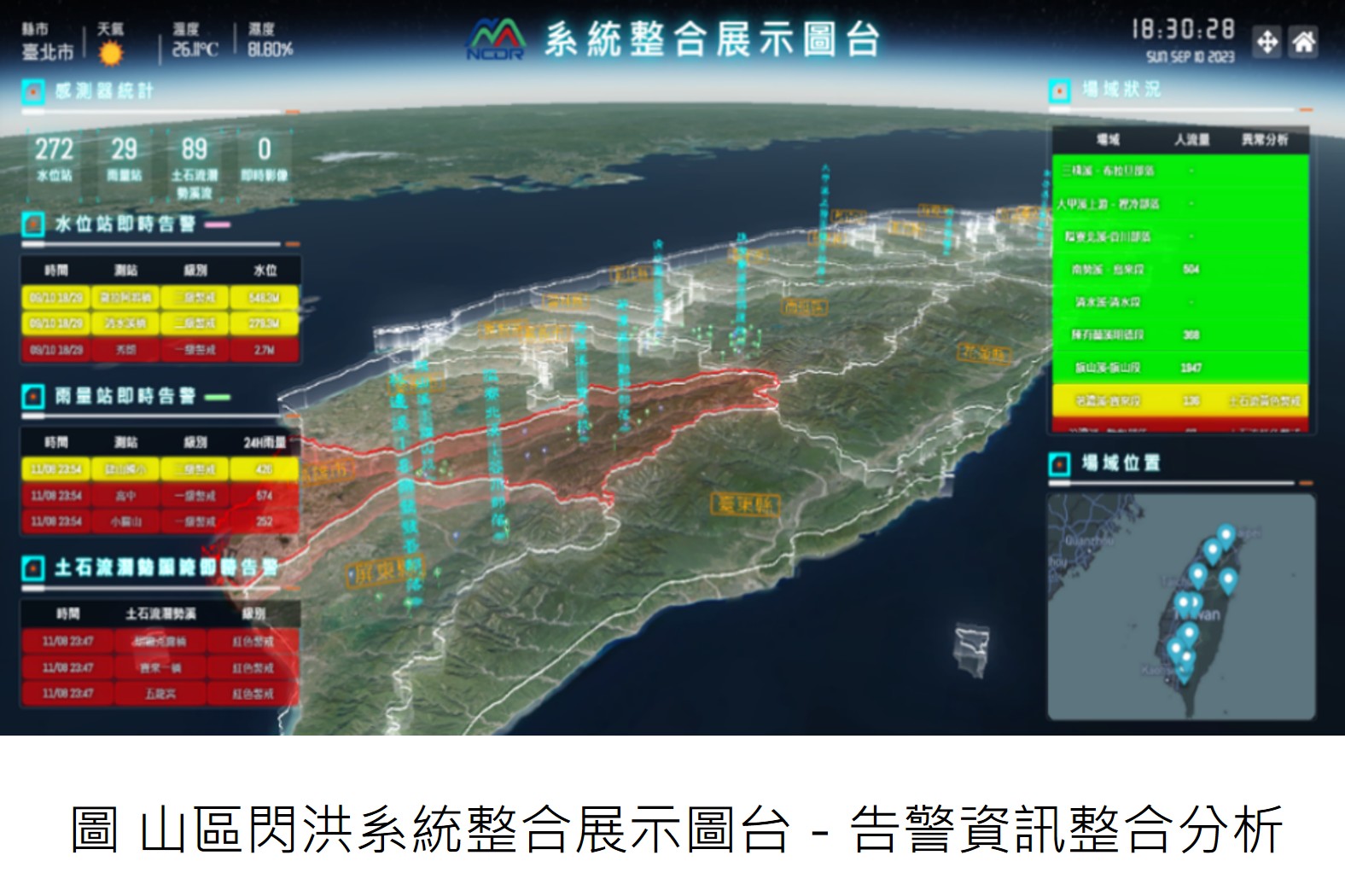
Task: Click the 場域狀況 panel icon
Action: [x=1059, y=90]
